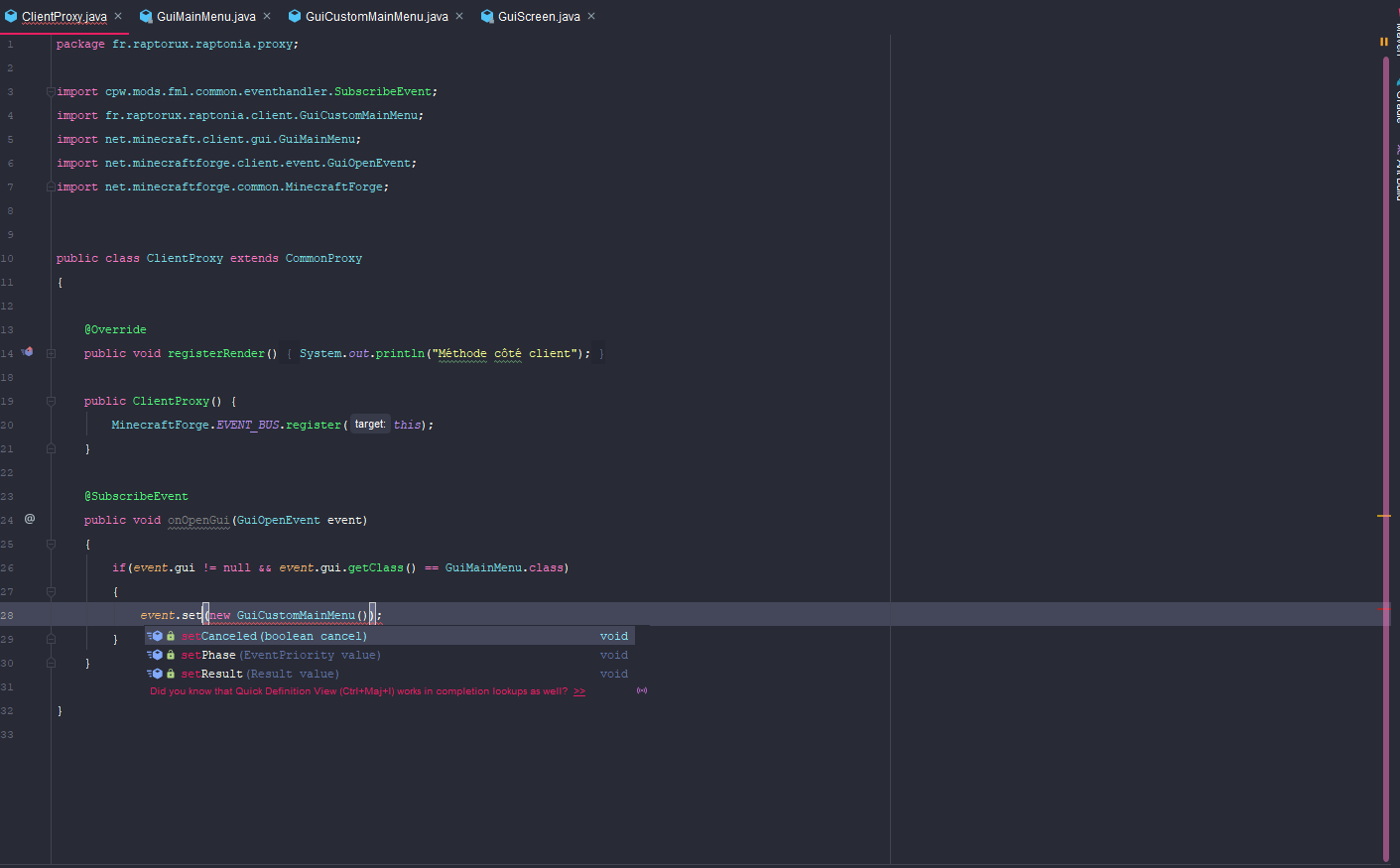Click the orange inspection status icon
Viewport: 1400px width, 868px height.
[1383, 42]
